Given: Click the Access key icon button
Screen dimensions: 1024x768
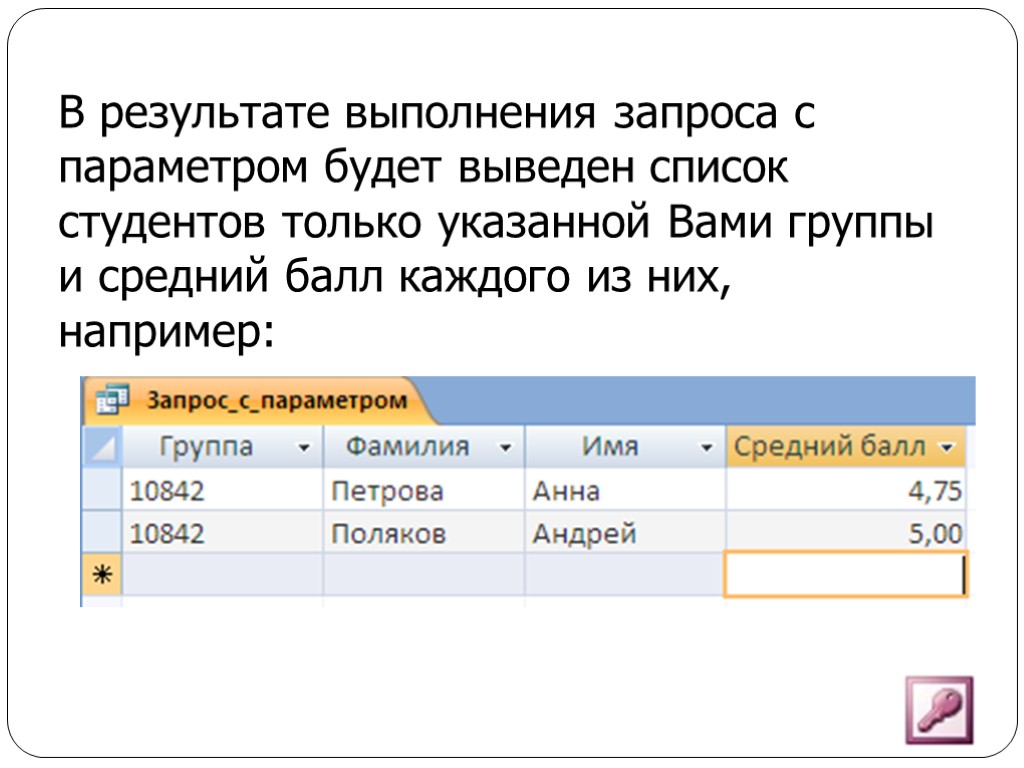Looking at the screenshot, I should 939,710.
